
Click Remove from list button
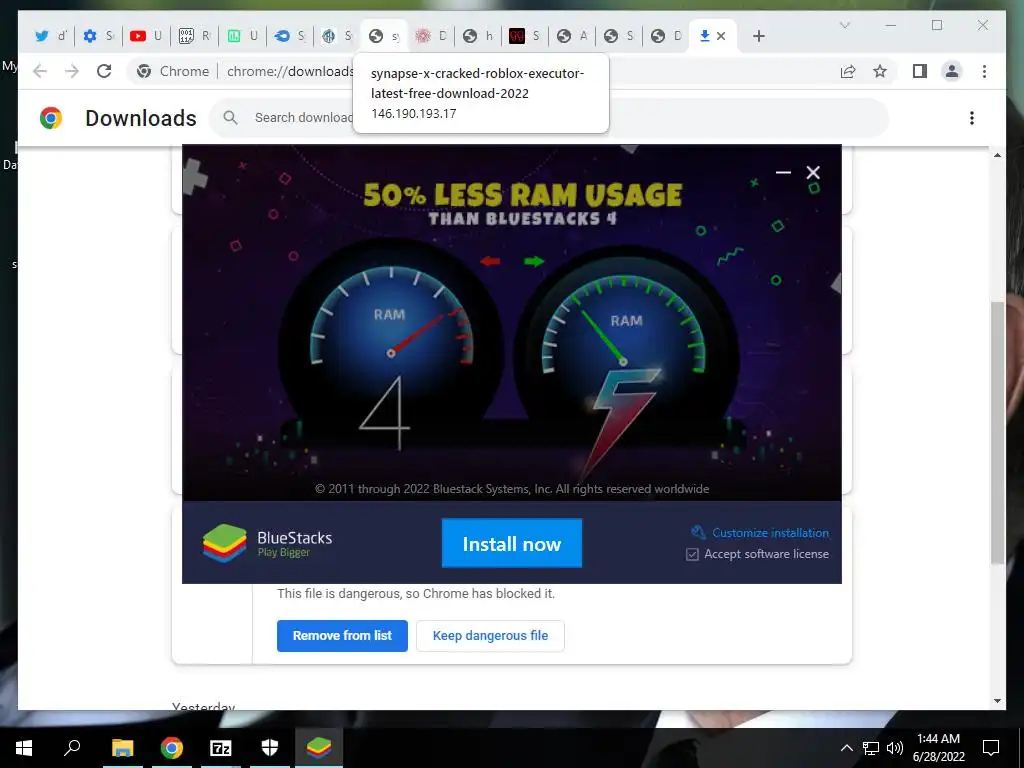(342, 635)
